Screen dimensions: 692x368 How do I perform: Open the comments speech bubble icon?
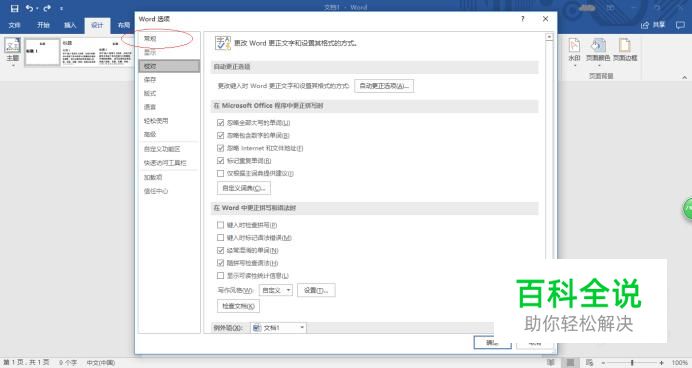[x=680, y=25]
